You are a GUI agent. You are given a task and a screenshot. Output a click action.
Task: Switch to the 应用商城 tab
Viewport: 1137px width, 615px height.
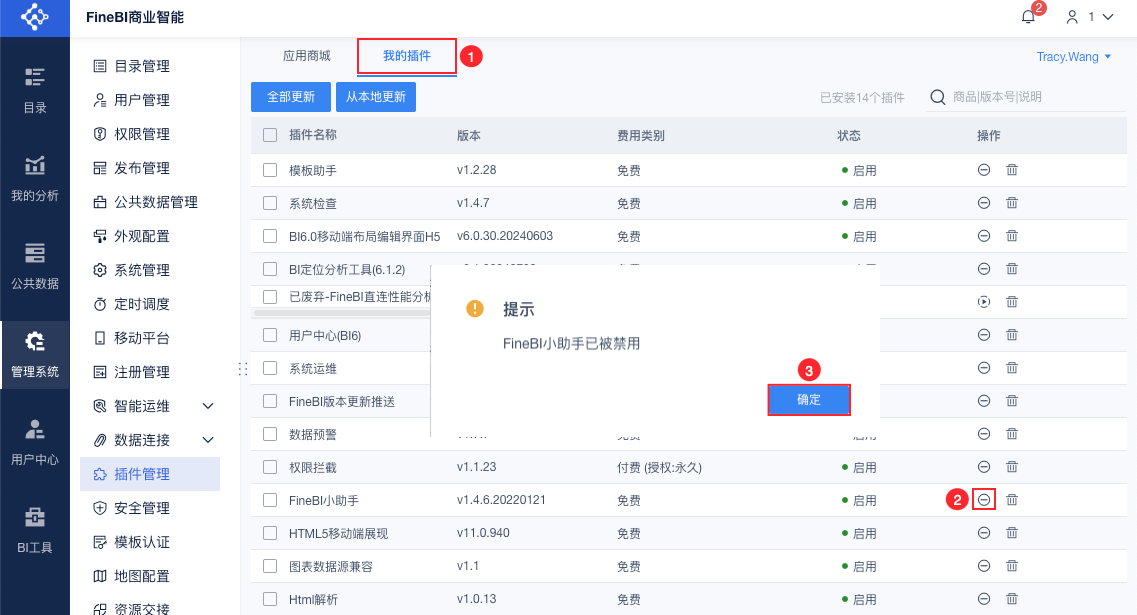(x=306, y=56)
